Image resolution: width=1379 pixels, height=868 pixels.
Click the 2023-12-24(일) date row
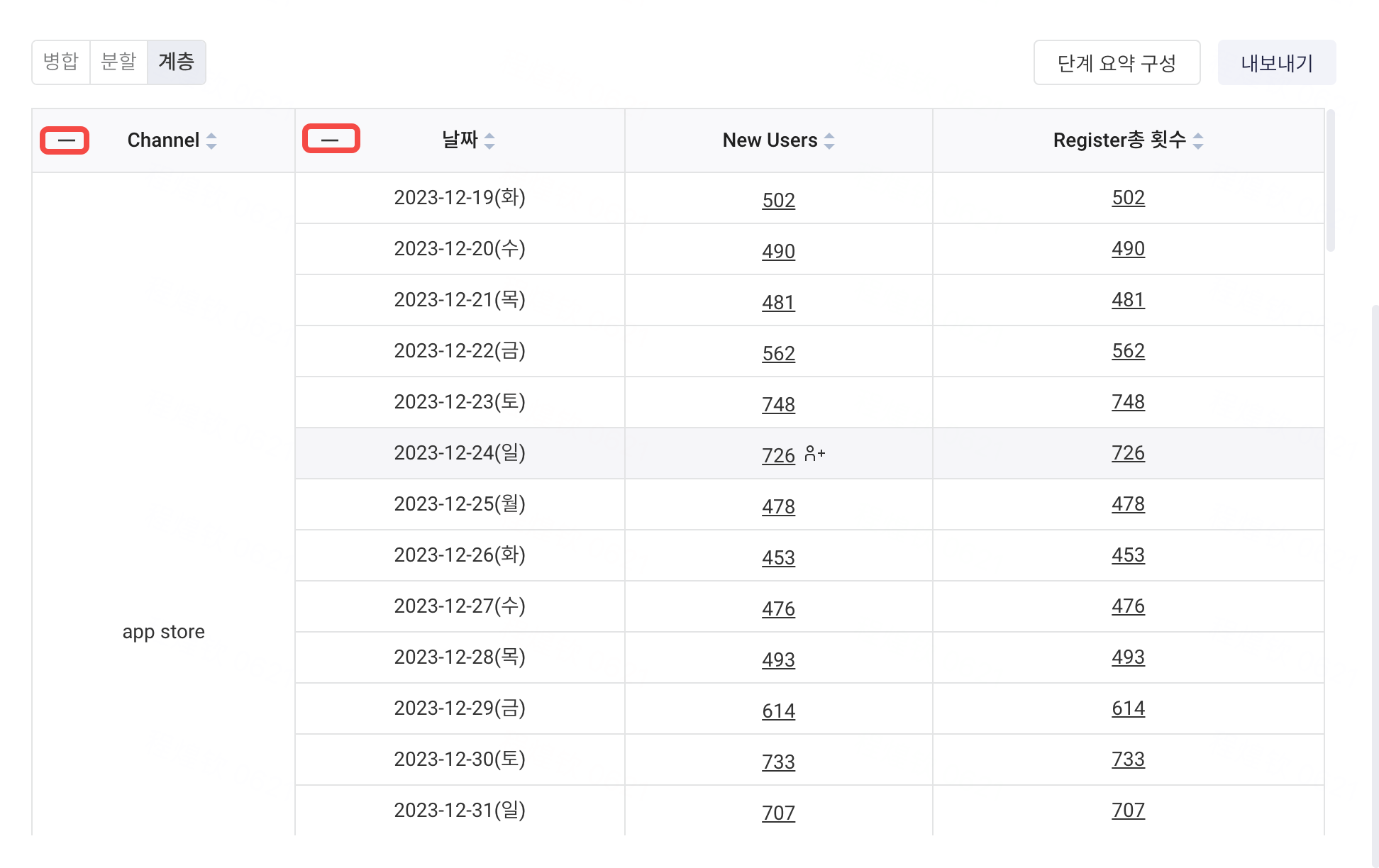(460, 453)
